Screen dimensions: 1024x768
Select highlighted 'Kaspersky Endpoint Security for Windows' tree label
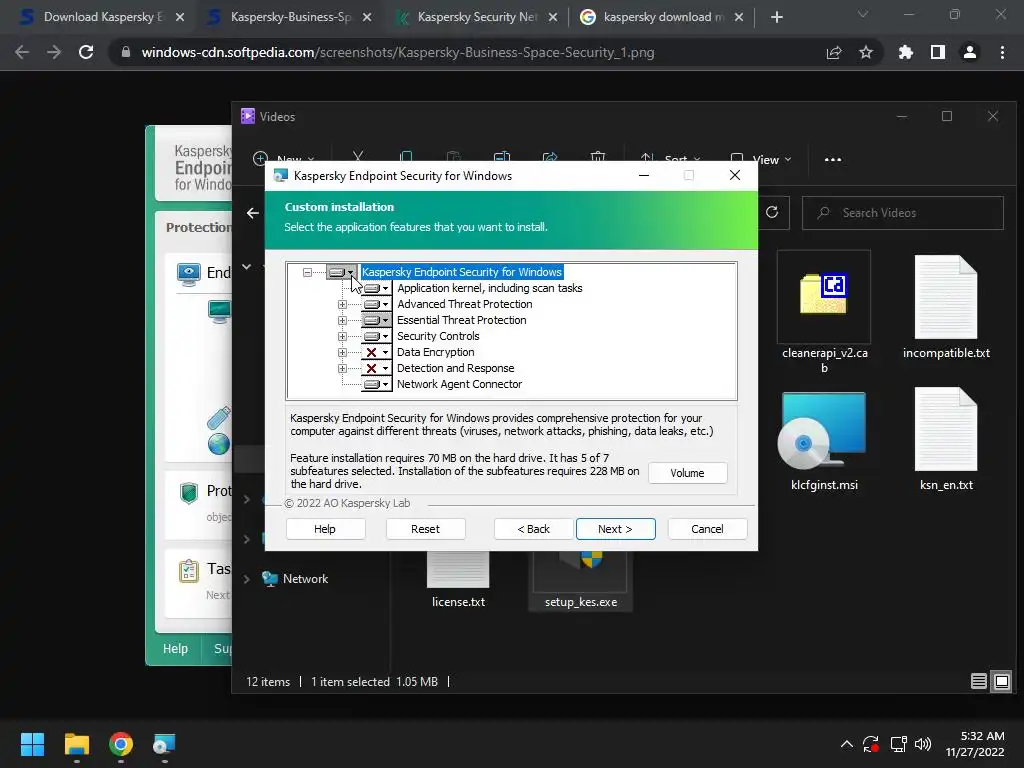[461, 272]
